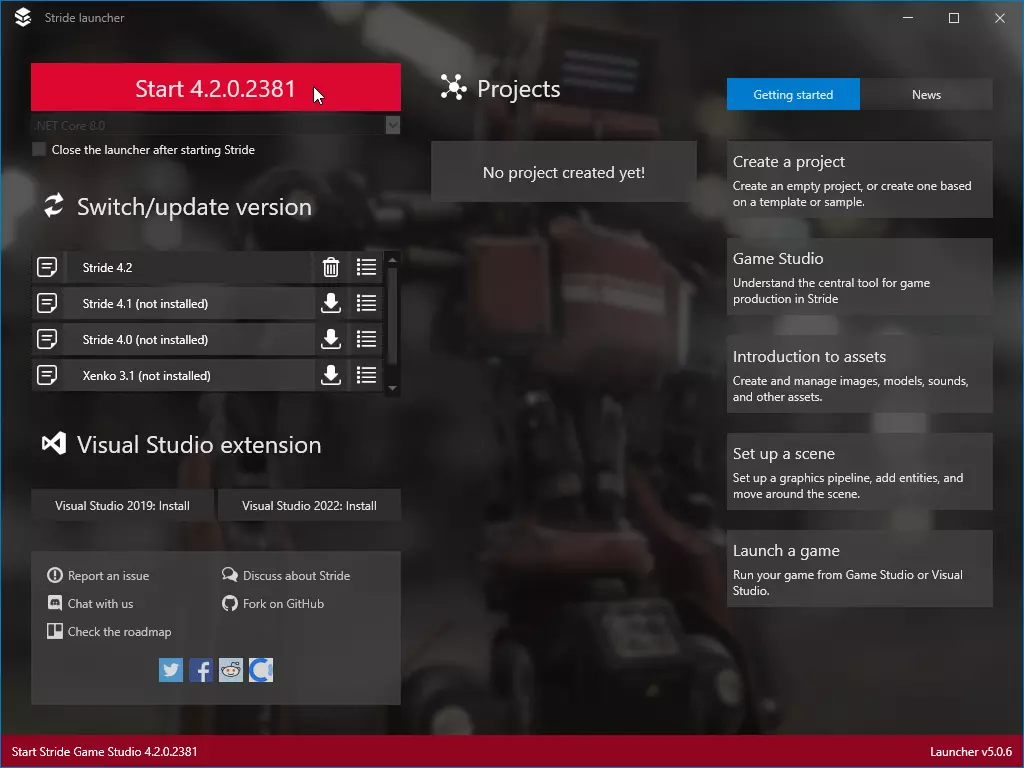Select Xenko 3.1 (not installed) row
Image resolution: width=1024 pixels, height=768 pixels.
[188, 375]
